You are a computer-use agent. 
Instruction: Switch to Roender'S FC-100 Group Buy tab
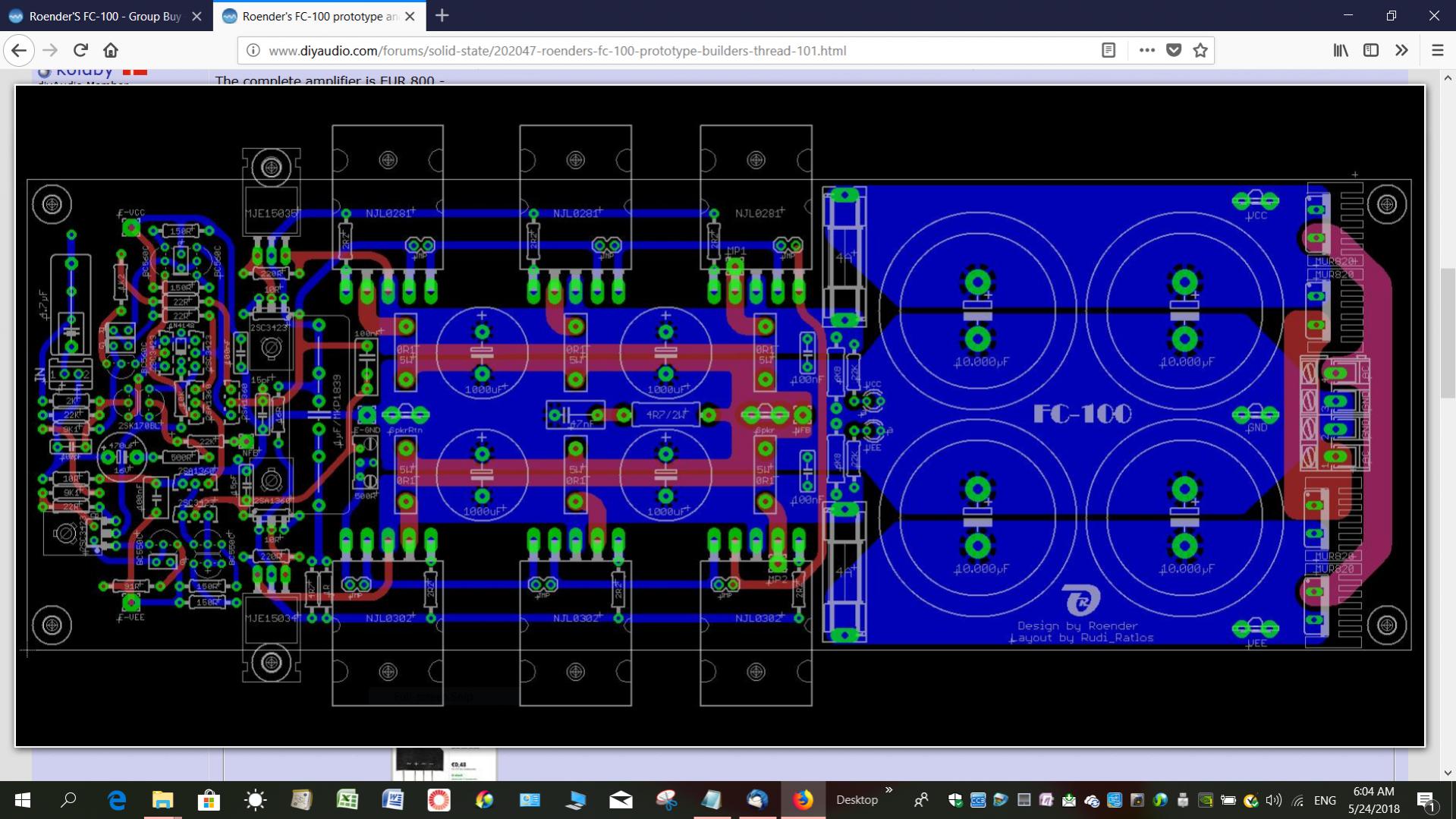[x=105, y=16]
